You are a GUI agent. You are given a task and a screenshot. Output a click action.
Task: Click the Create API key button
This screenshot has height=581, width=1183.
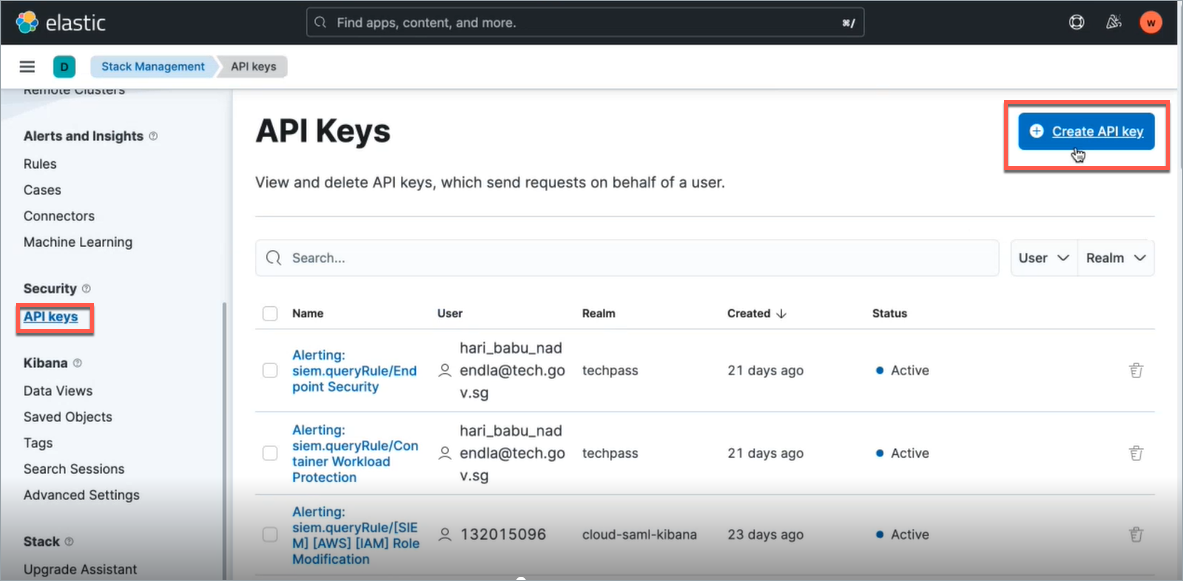pyautogui.click(x=1086, y=131)
